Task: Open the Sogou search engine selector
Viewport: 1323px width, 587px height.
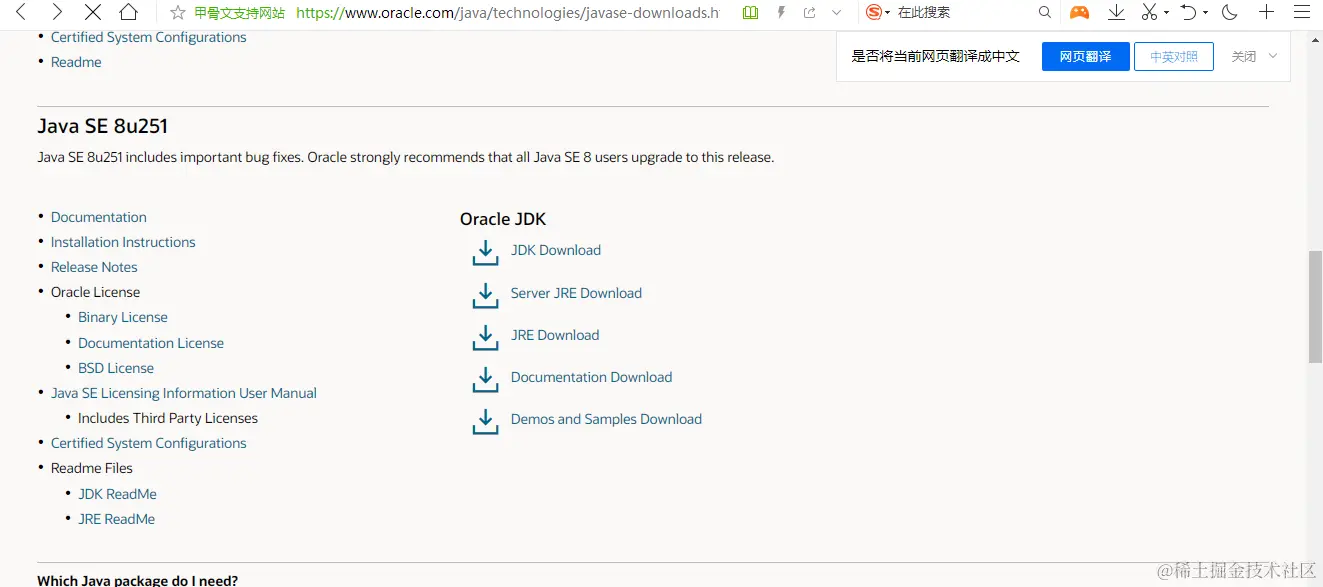Action: 877,13
